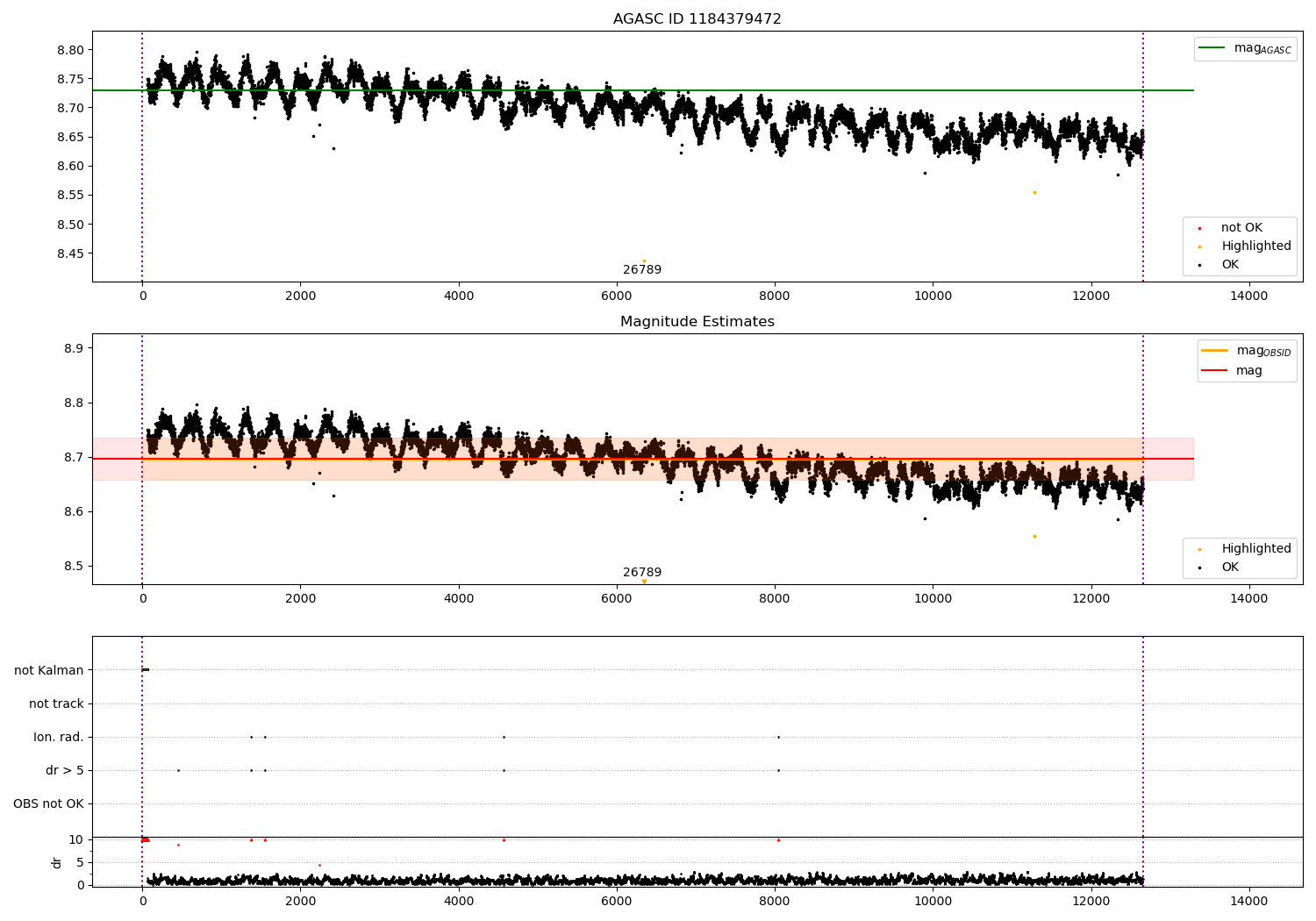Click x-axis tick '14000' under the top plot

click(x=1249, y=296)
